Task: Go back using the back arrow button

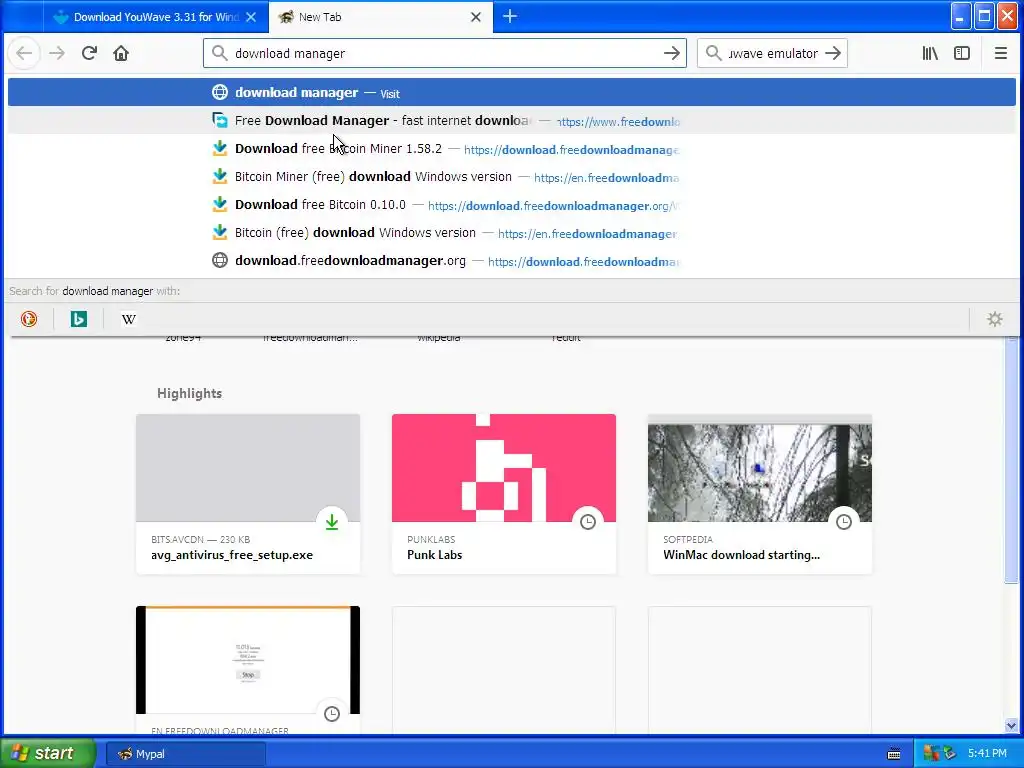Action: (24, 54)
